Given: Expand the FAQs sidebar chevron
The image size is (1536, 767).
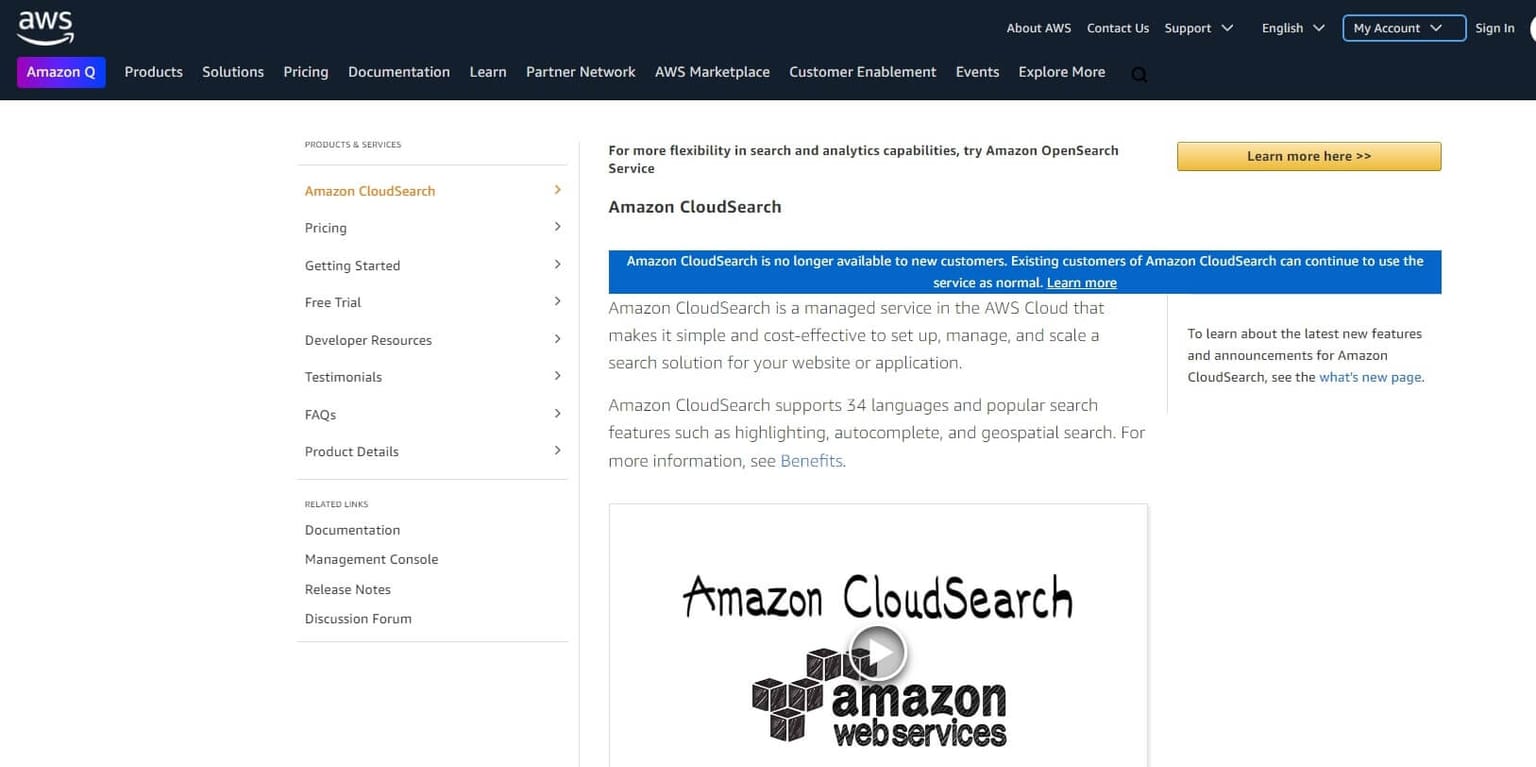Looking at the screenshot, I should (557, 413).
